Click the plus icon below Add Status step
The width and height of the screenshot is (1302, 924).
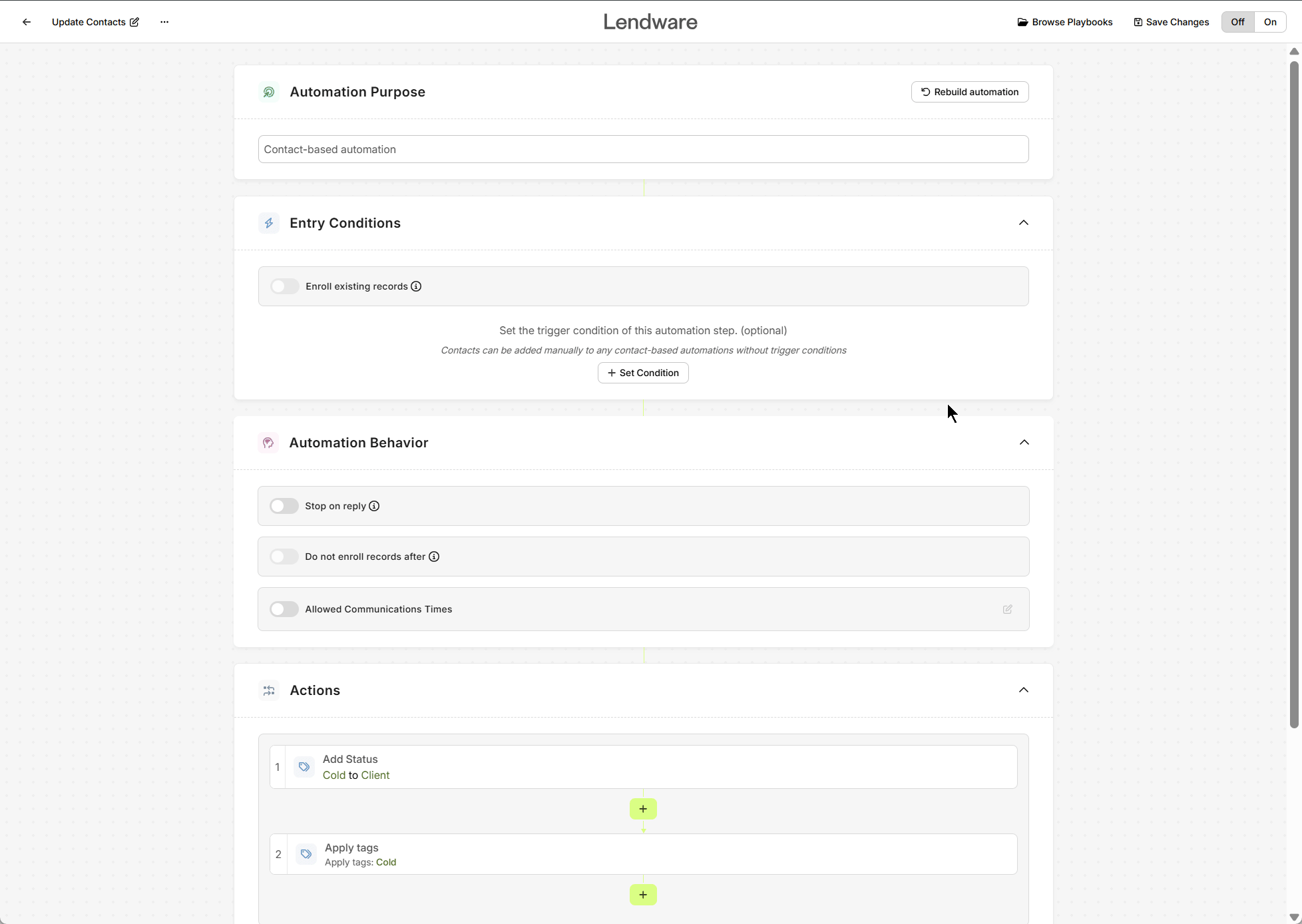pyautogui.click(x=642, y=808)
